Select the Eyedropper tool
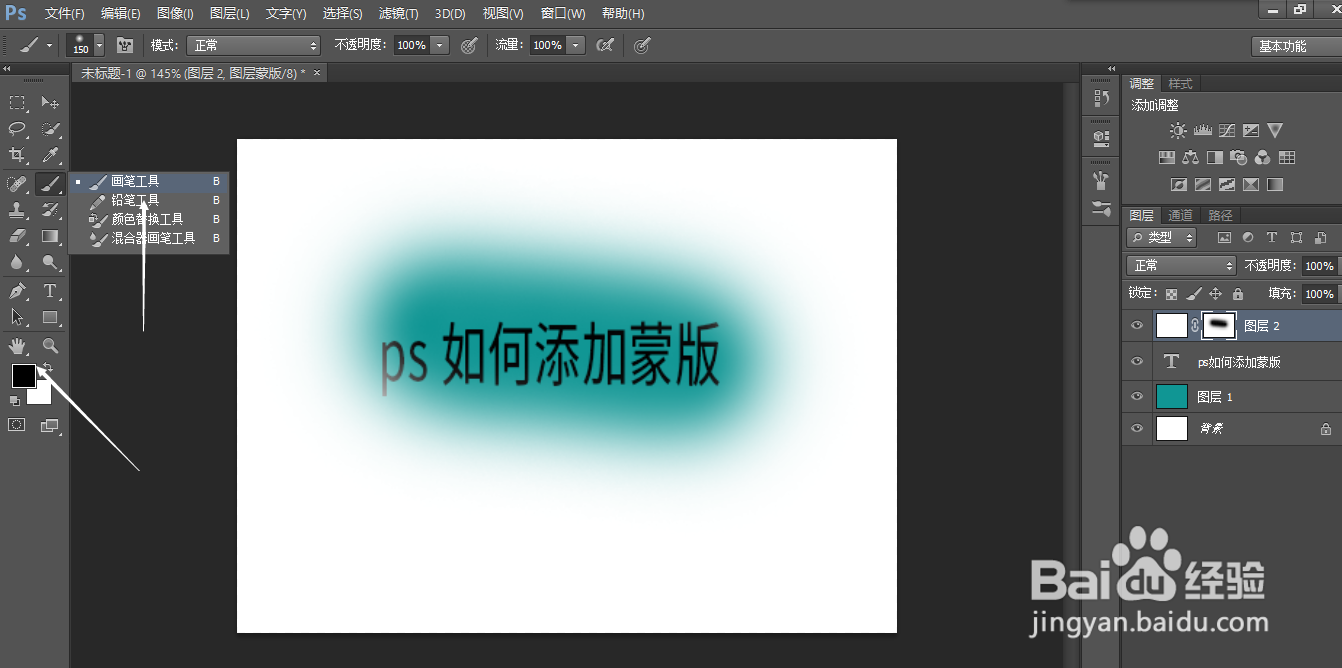The width and height of the screenshot is (1342, 668). coord(50,155)
